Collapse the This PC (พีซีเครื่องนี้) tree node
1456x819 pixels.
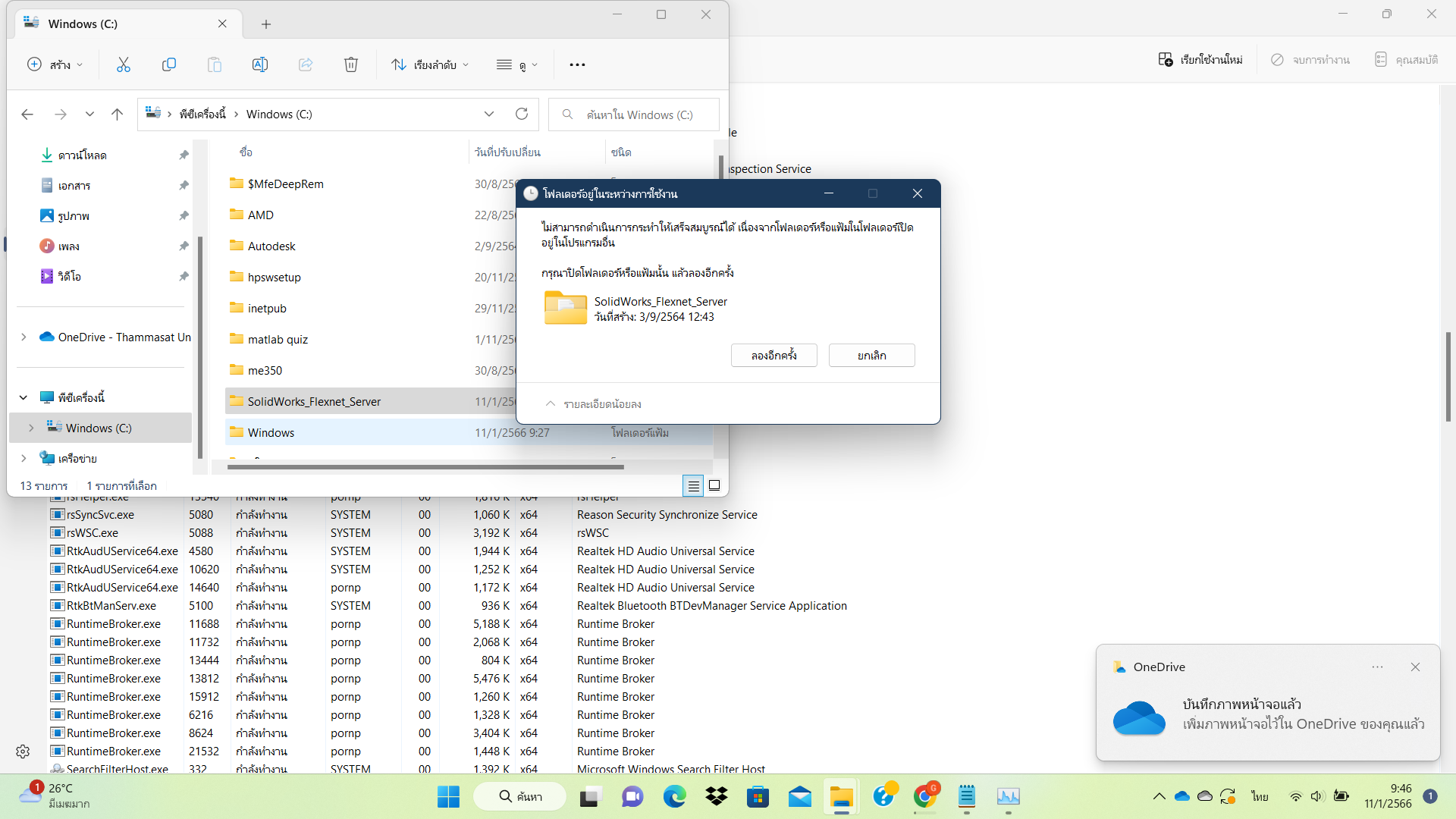tap(24, 397)
